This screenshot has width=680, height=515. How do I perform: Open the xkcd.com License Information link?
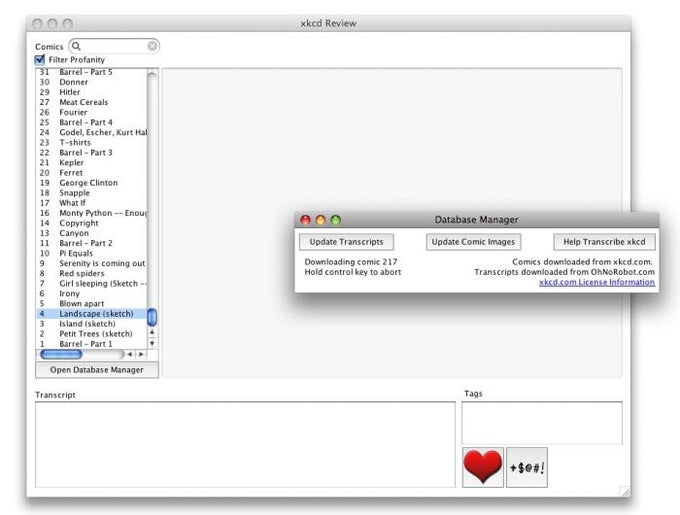(x=597, y=282)
